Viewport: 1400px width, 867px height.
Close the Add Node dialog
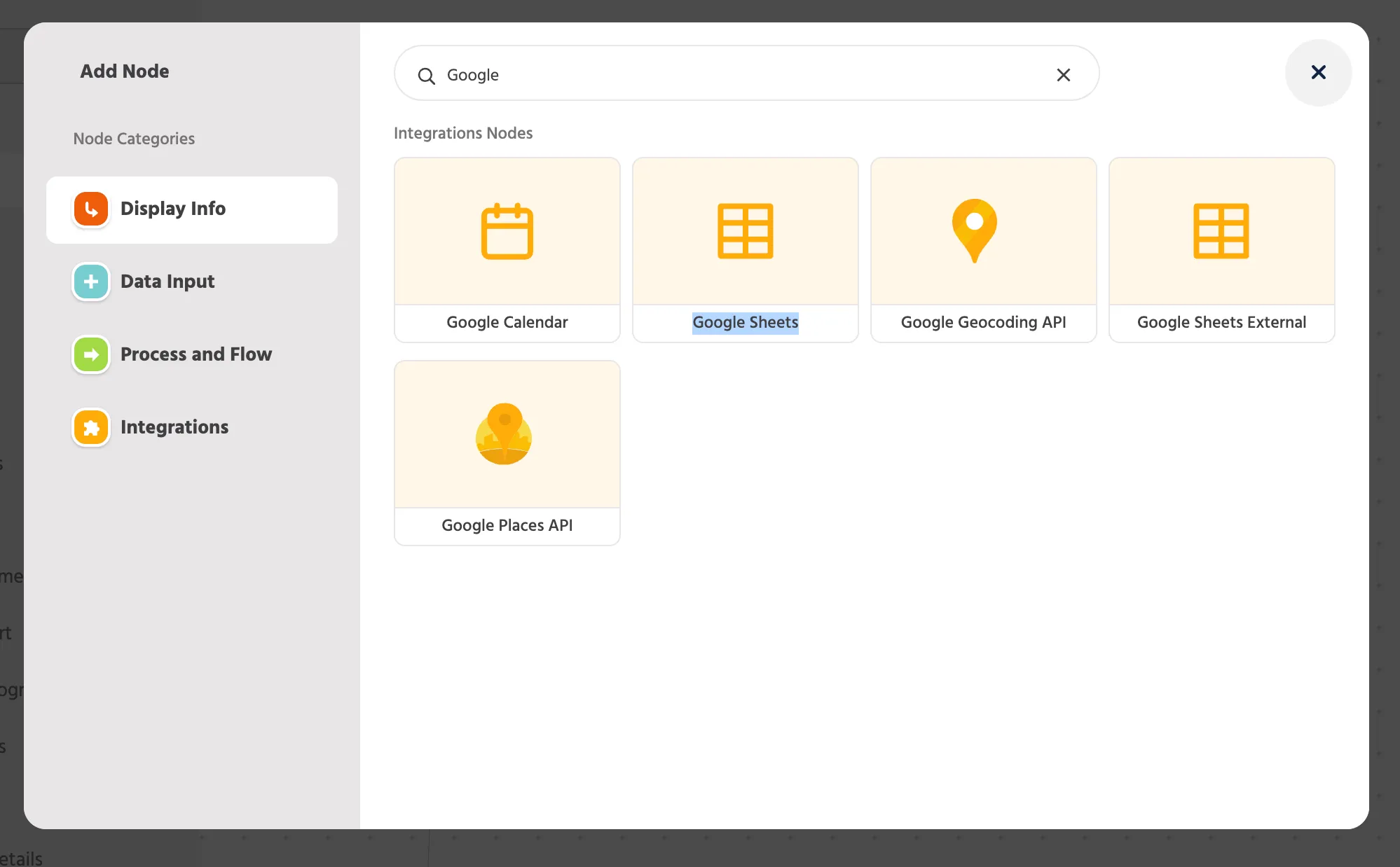pyautogui.click(x=1318, y=72)
